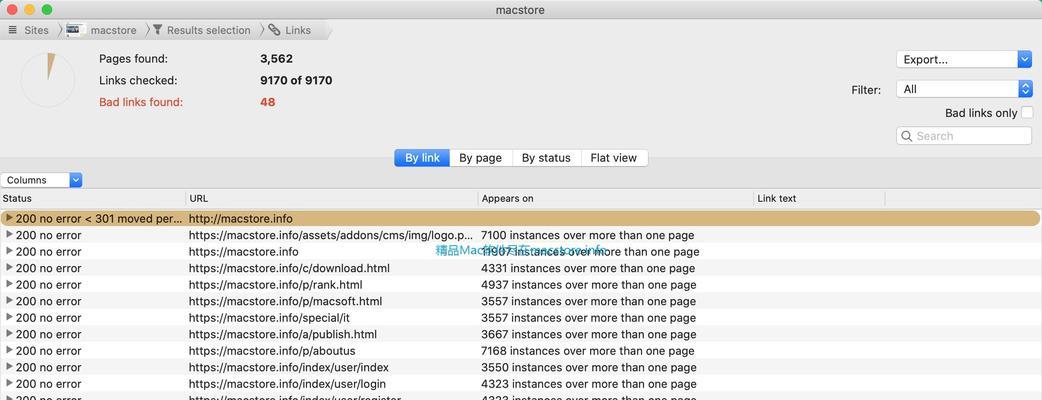Sort by the Appears on column header
The width and height of the screenshot is (1042, 400).
[x=615, y=198]
